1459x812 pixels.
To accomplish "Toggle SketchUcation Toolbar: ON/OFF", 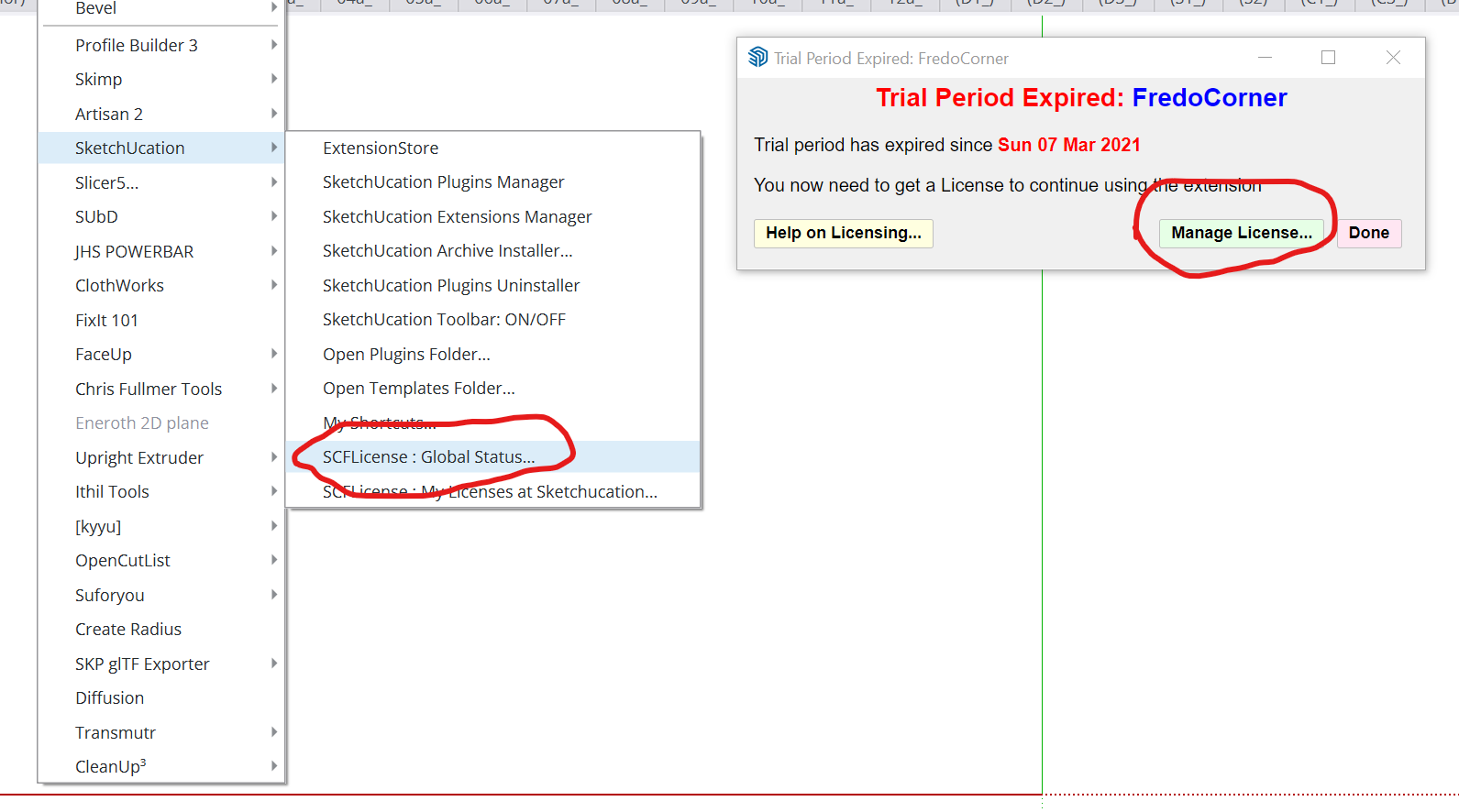I will pos(493,320).
